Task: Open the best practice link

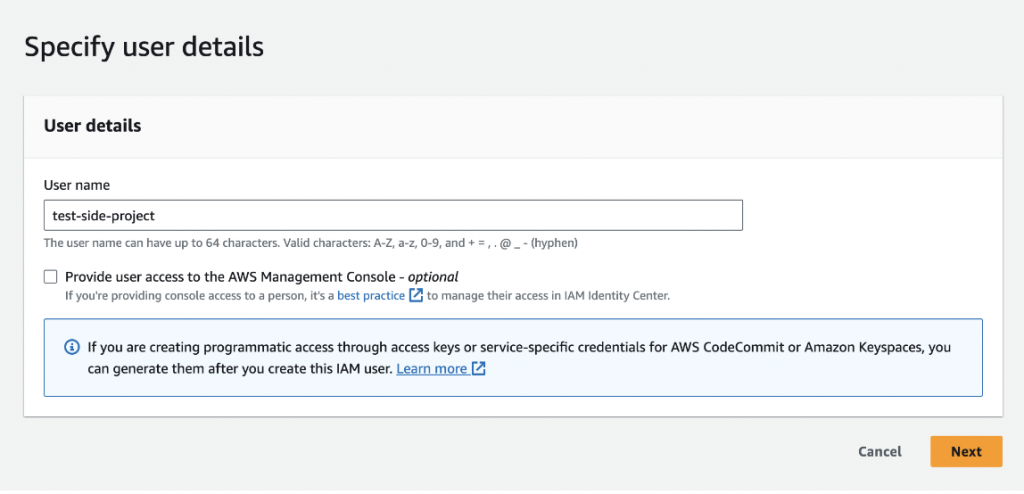Action: click(370, 296)
